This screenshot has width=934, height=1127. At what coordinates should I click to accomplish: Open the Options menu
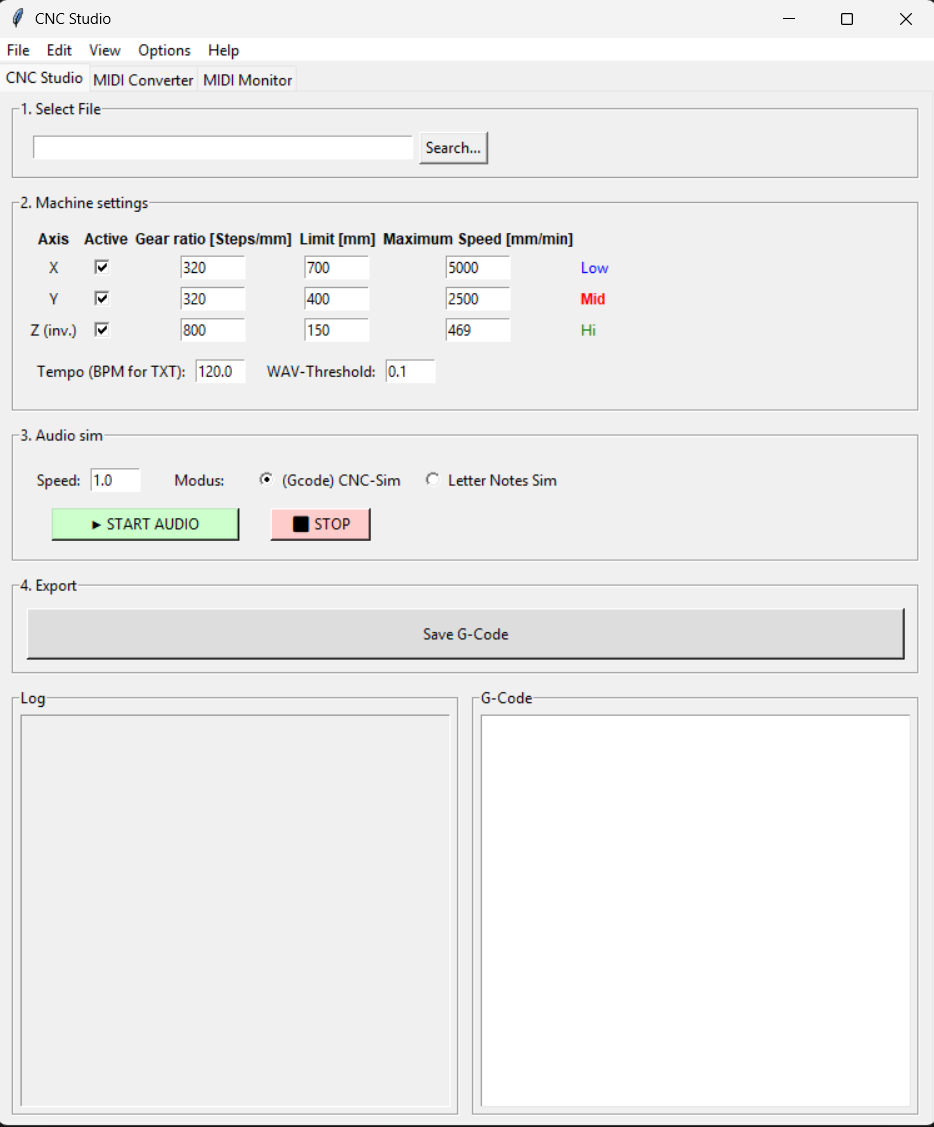(x=164, y=50)
